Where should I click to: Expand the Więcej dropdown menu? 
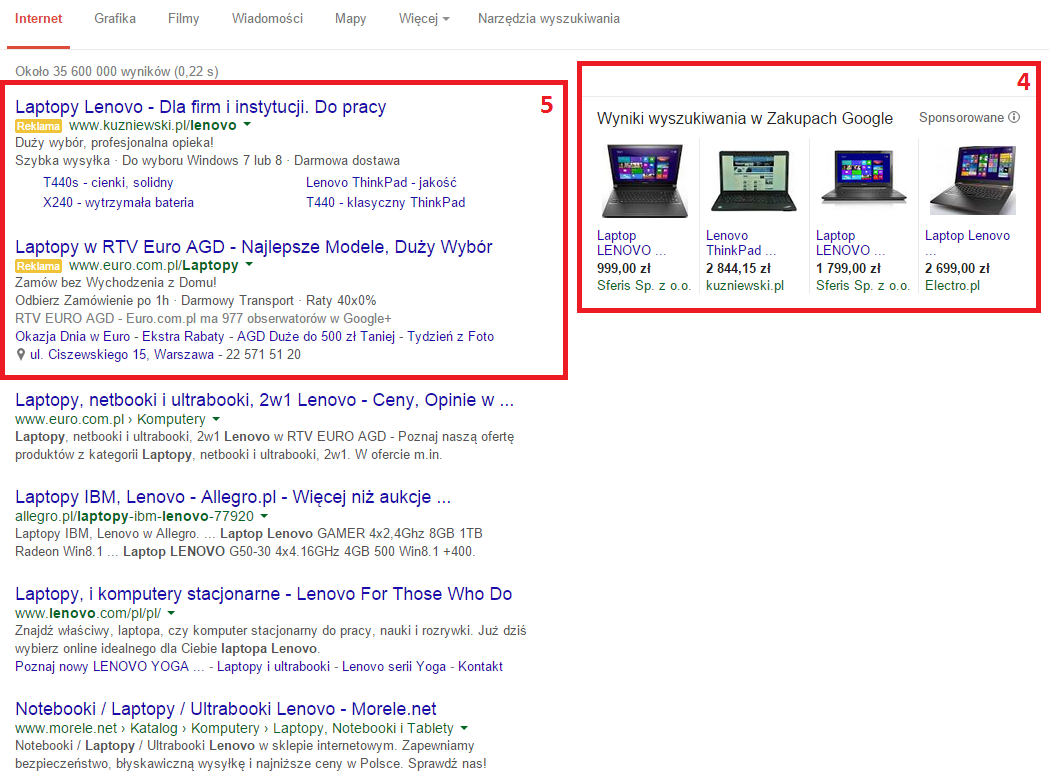(424, 19)
